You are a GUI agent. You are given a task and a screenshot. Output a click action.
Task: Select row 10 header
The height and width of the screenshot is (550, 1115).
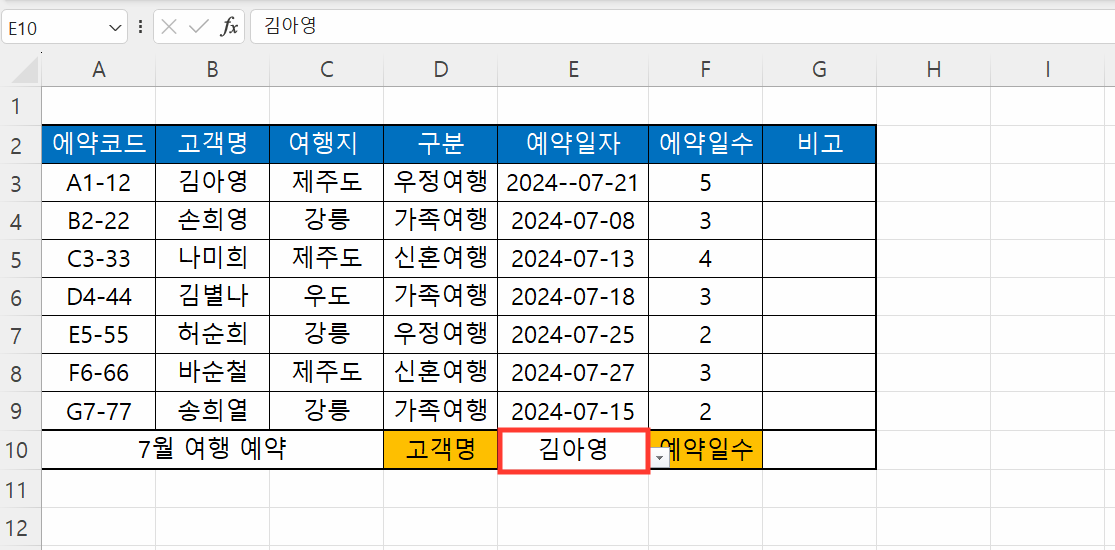(x=20, y=450)
